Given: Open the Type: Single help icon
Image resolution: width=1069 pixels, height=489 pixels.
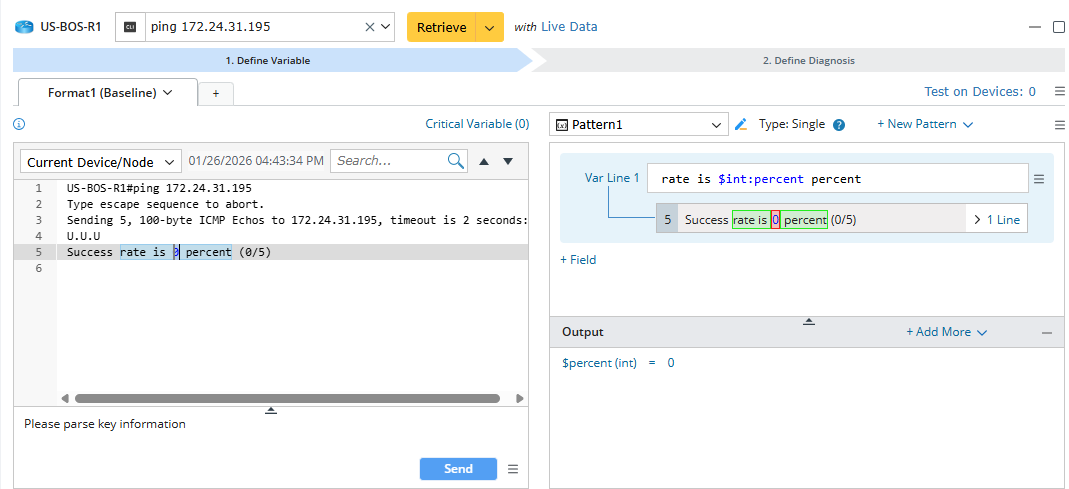Looking at the screenshot, I should [839, 125].
